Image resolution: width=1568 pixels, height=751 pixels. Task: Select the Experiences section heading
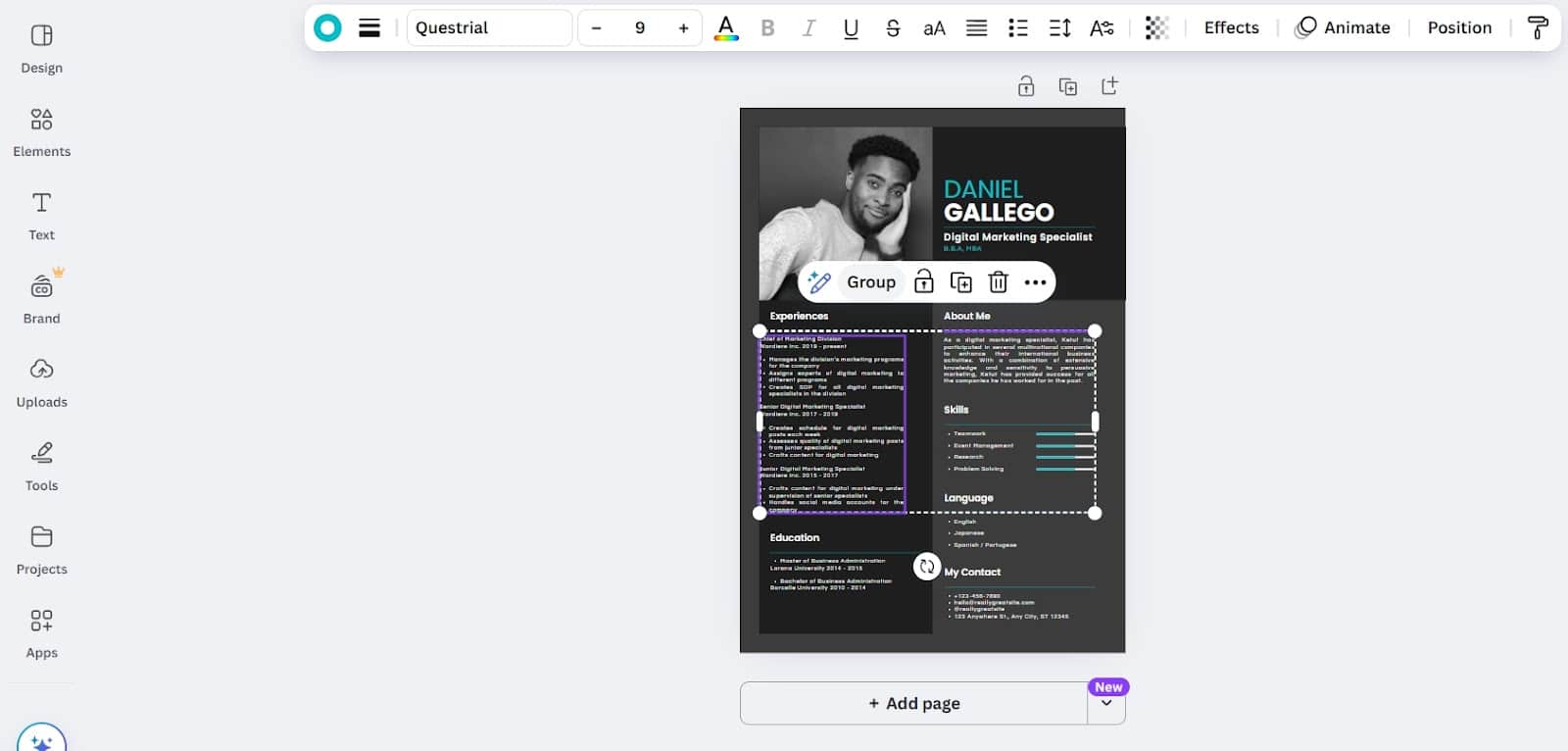click(799, 316)
